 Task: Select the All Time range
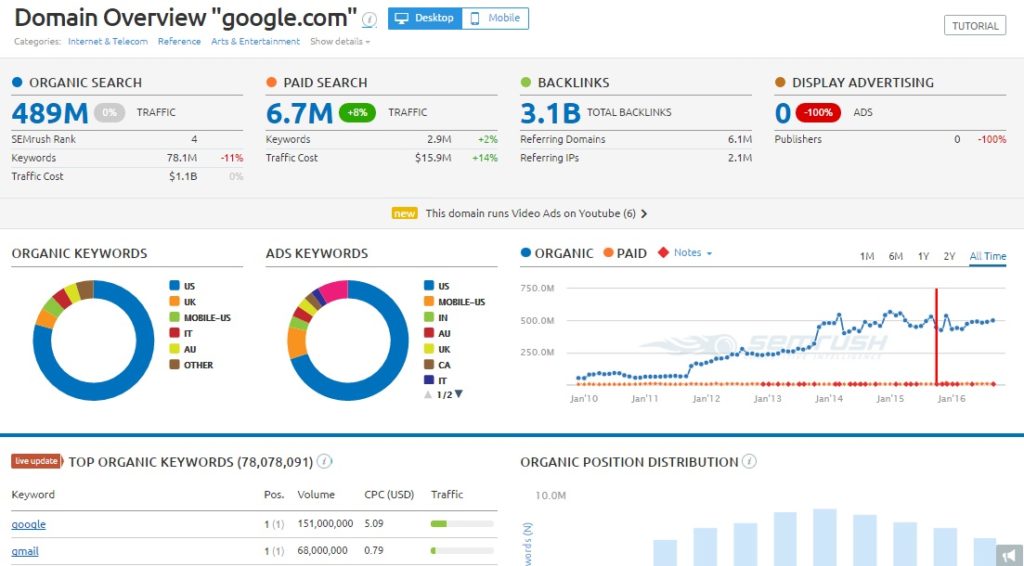tap(987, 256)
